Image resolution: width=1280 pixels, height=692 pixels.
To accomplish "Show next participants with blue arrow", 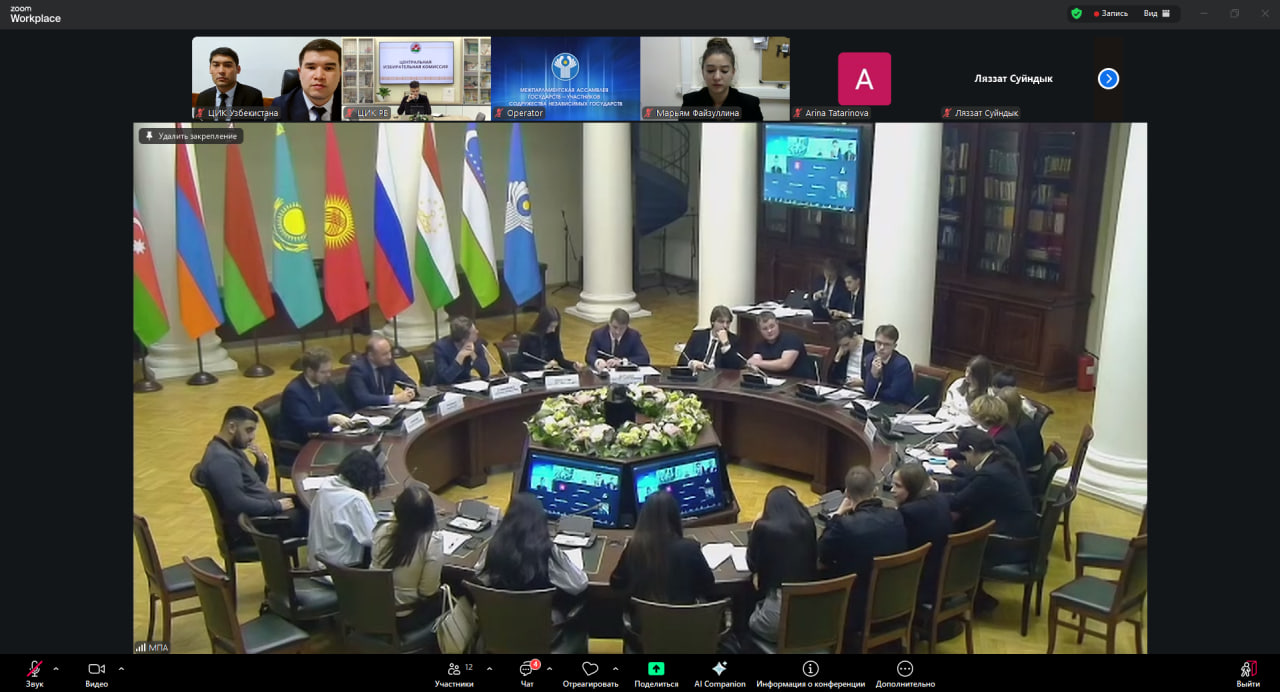I will click(x=1108, y=79).
